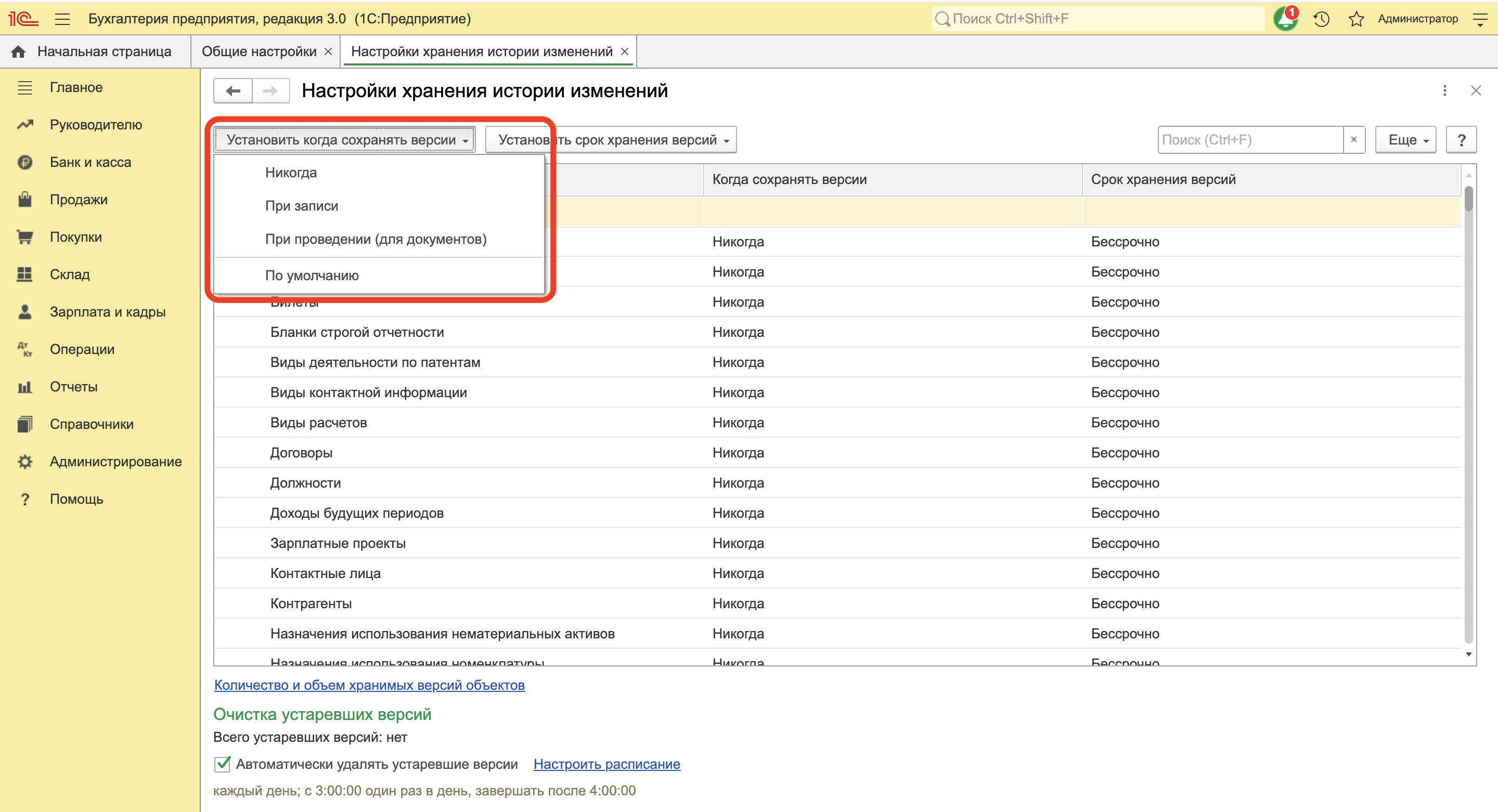Click the table vertical scrollbar thumb
The width and height of the screenshot is (1498, 812).
pyautogui.click(x=1468, y=199)
